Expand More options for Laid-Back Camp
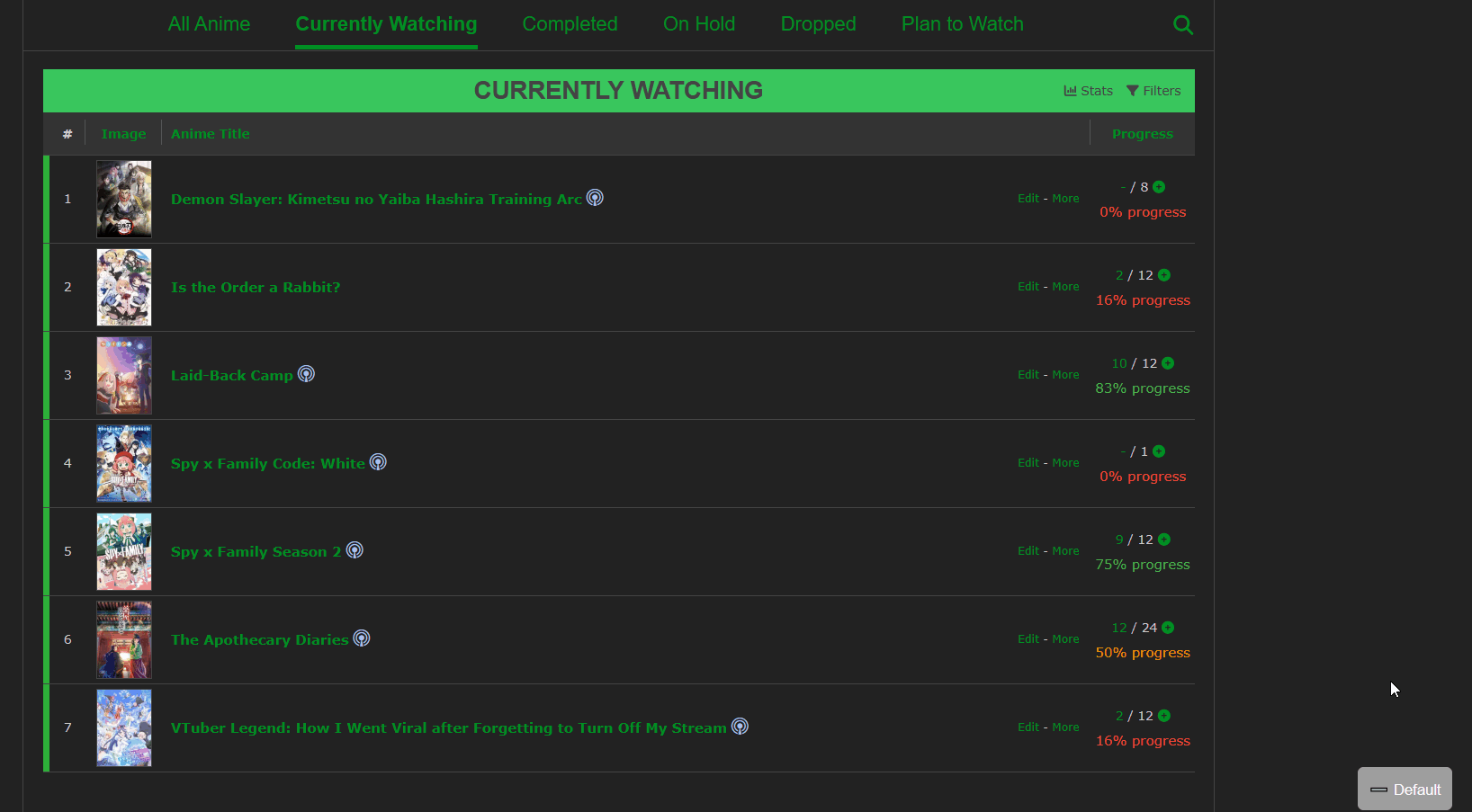 [1065, 375]
